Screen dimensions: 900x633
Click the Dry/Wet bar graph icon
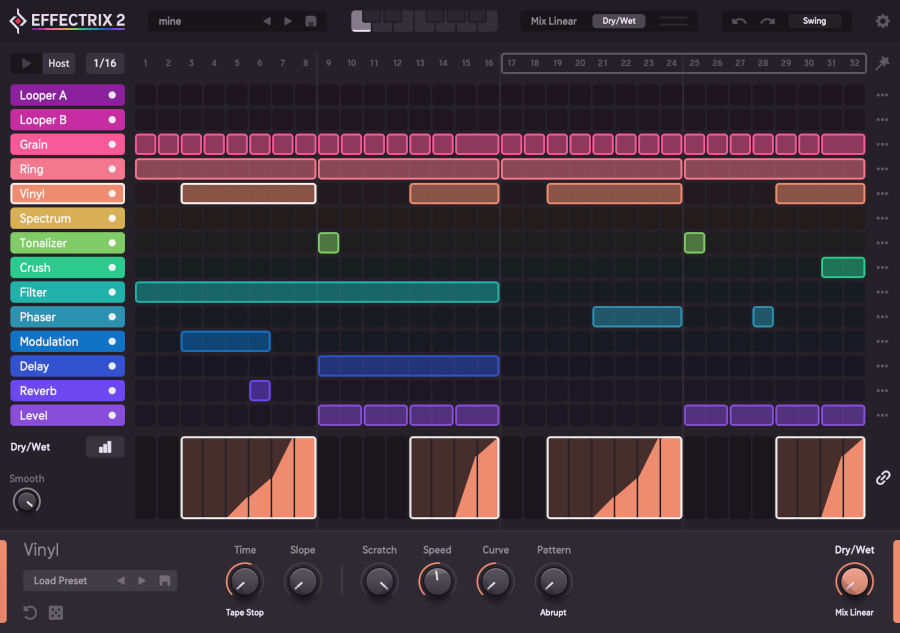coord(105,447)
